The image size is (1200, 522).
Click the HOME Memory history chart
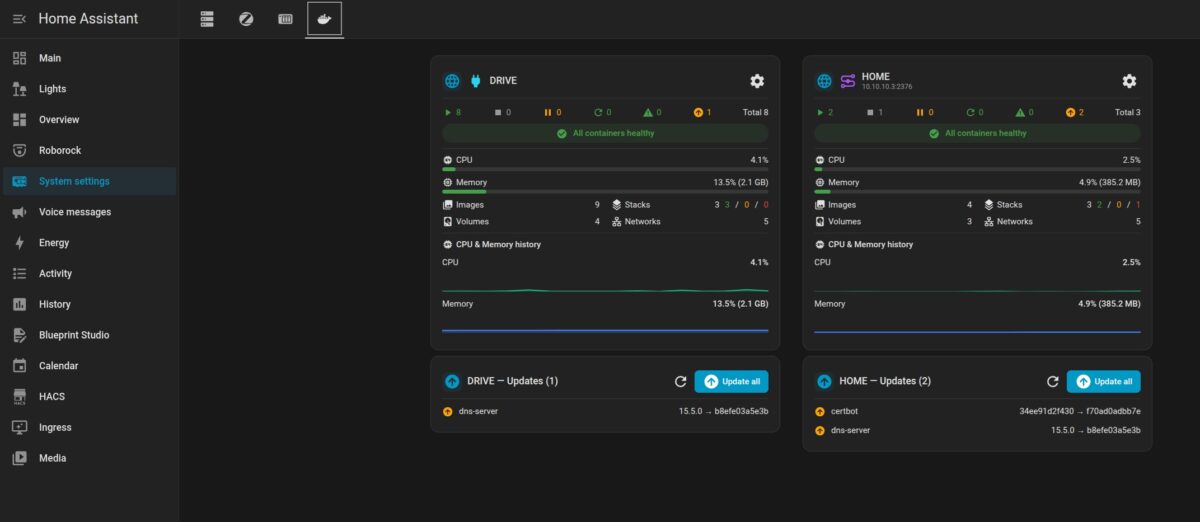tap(977, 324)
